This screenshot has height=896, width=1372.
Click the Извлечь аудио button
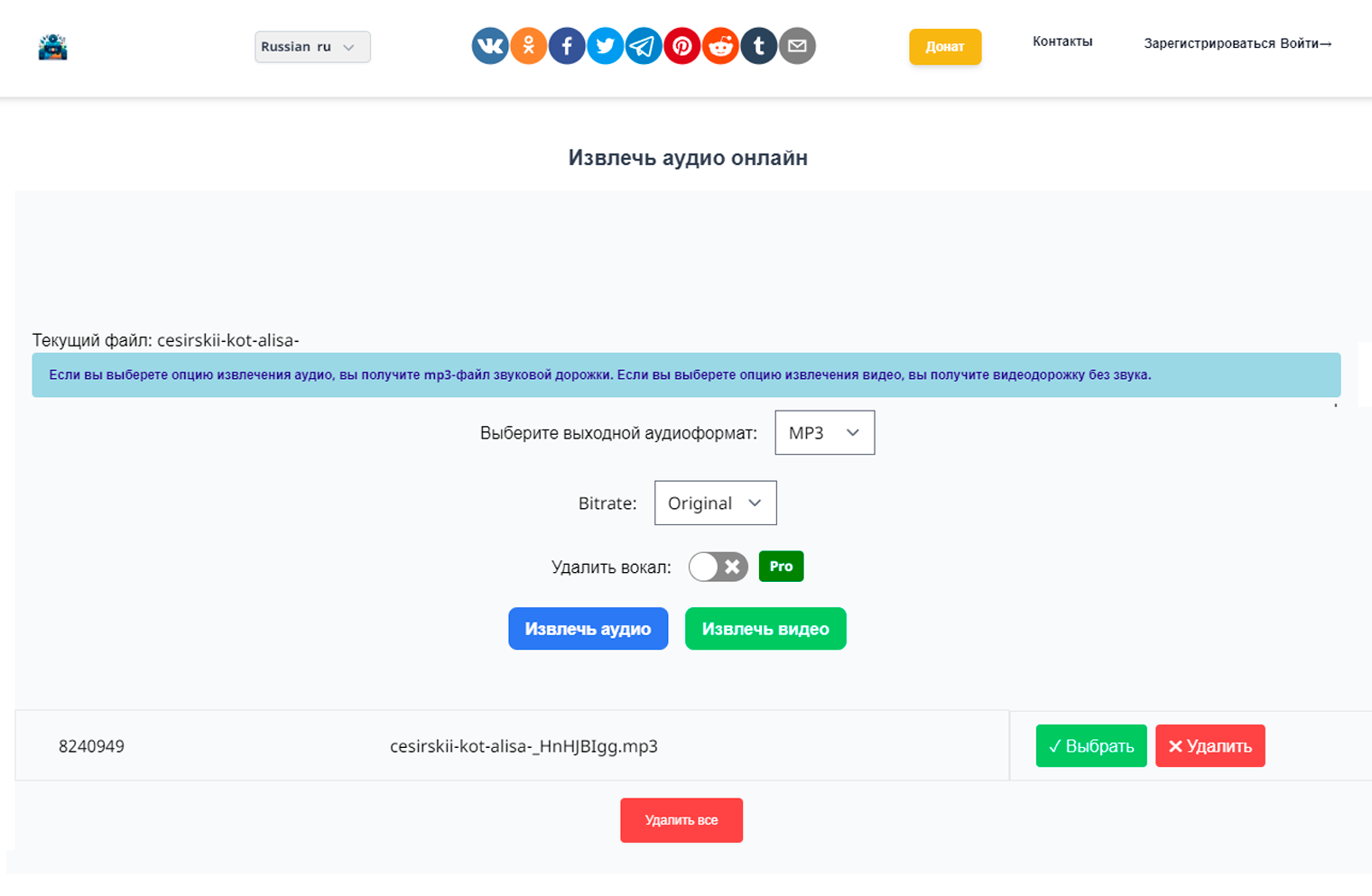589,629
